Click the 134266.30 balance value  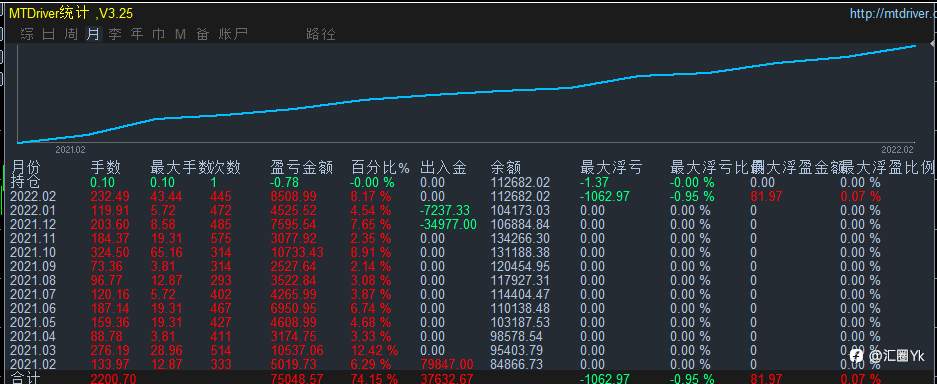(x=520, y=238)
